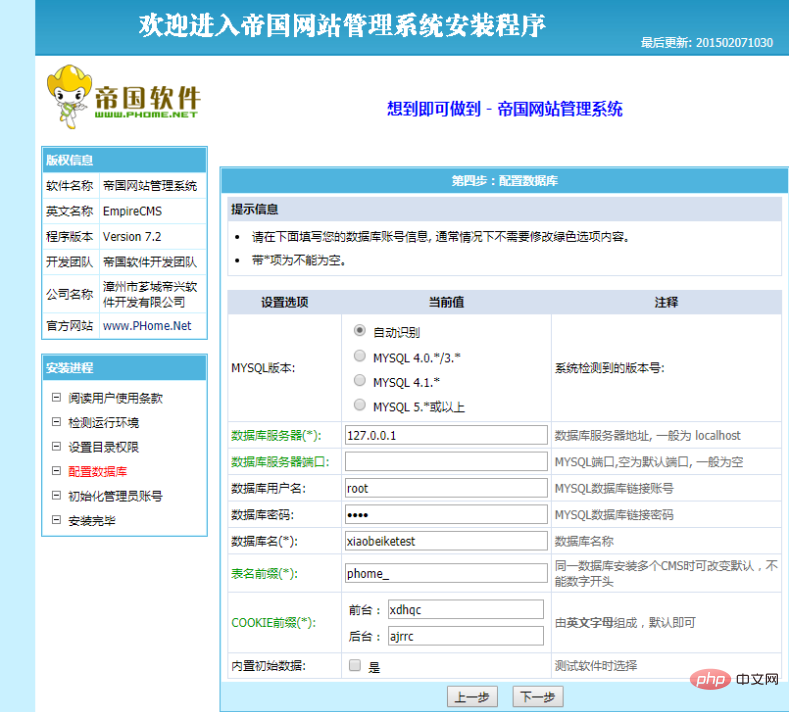Click the database name field xiaobeiketest
This screenshot has width=789, height=712.
point(445,541)
